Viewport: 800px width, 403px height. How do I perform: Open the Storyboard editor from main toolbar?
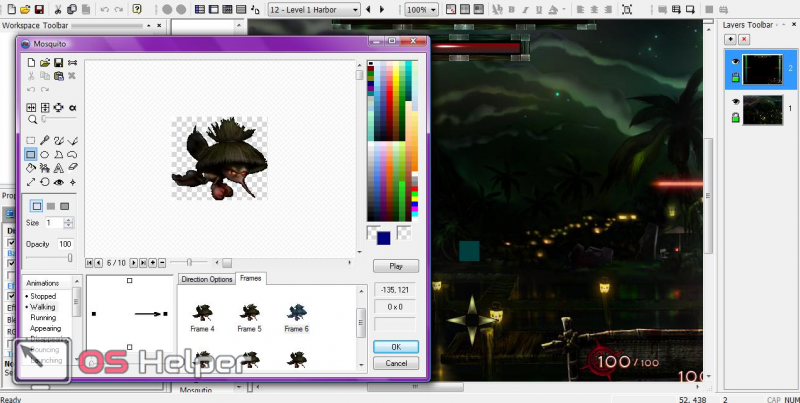199,10
